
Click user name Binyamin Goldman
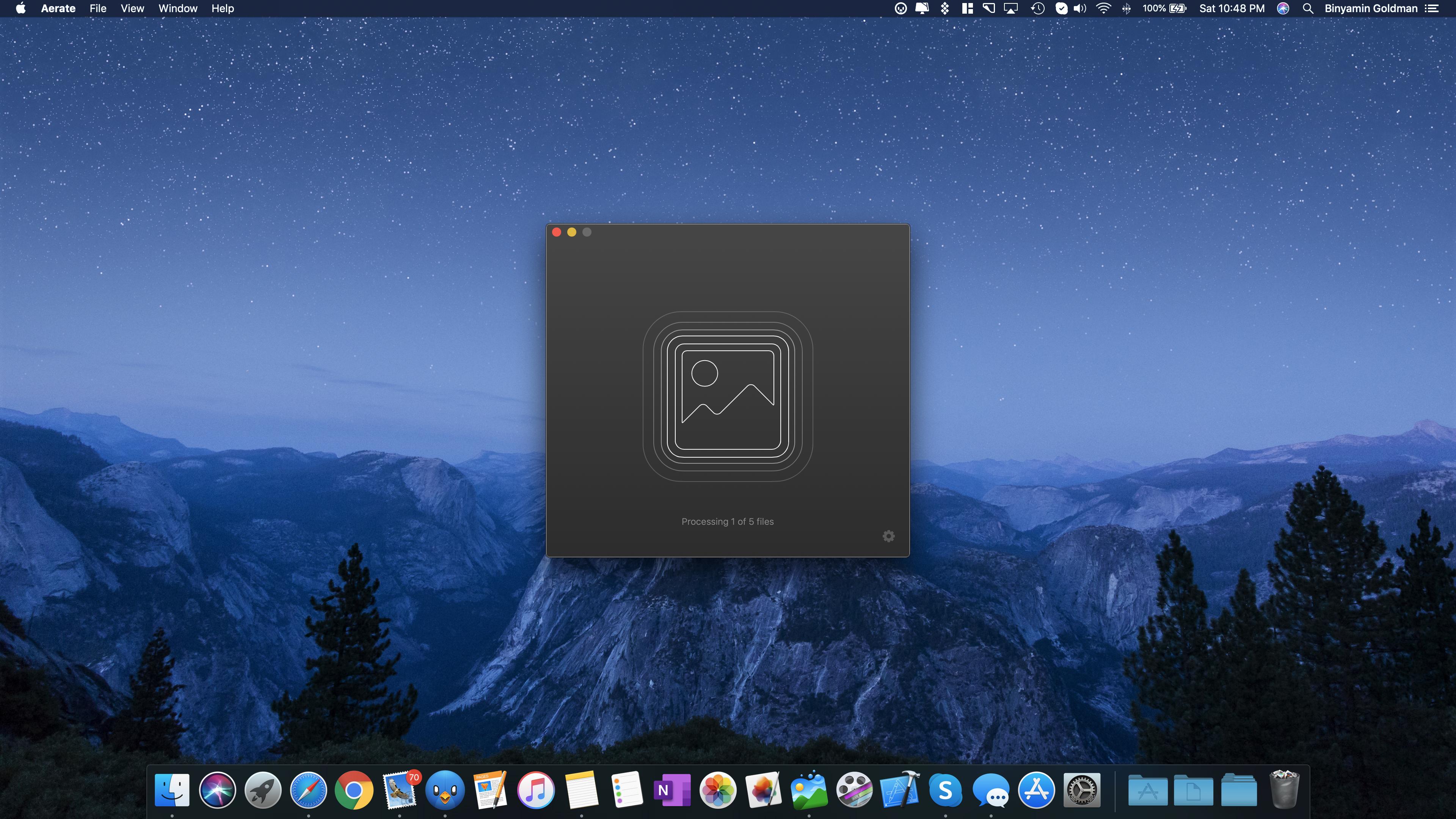[x=1371, y=8]
